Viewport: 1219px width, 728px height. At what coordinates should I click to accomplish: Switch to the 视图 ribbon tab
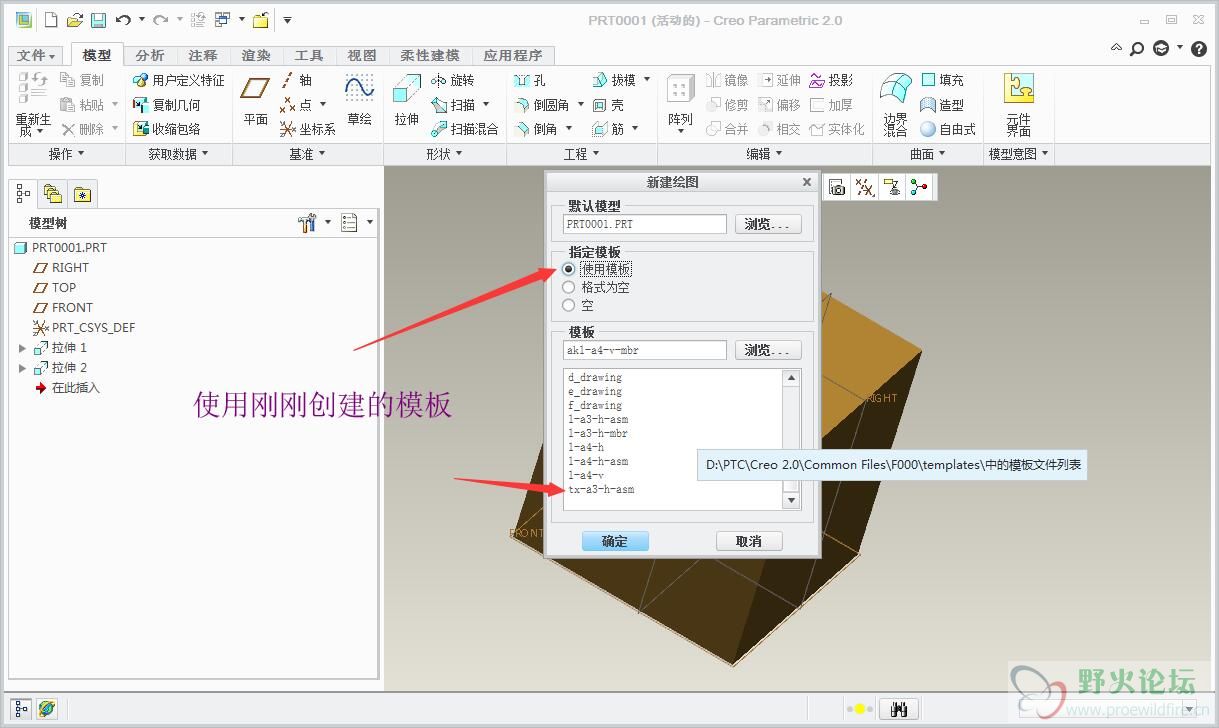pyautogui.click(x=362, y=56)
